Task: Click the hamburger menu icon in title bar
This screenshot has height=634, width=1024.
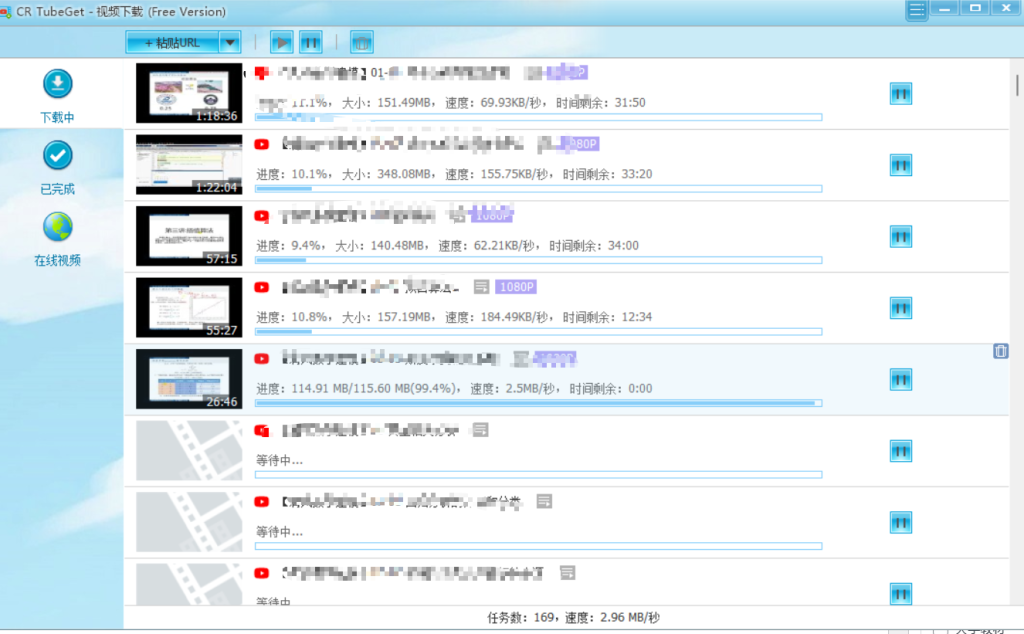Action: click(x=915, y=10)
